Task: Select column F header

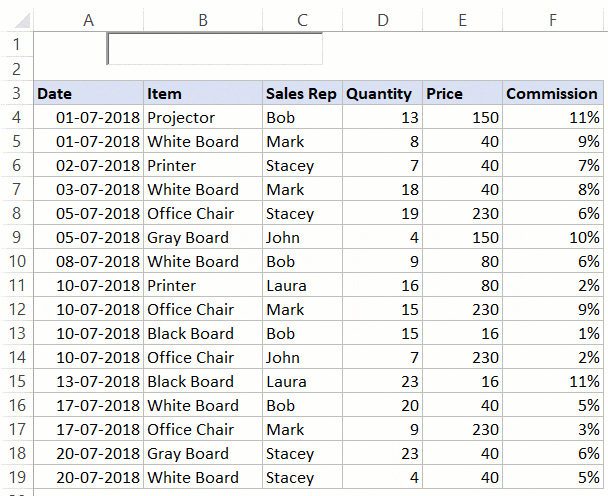Action: [x=553, y=20]
